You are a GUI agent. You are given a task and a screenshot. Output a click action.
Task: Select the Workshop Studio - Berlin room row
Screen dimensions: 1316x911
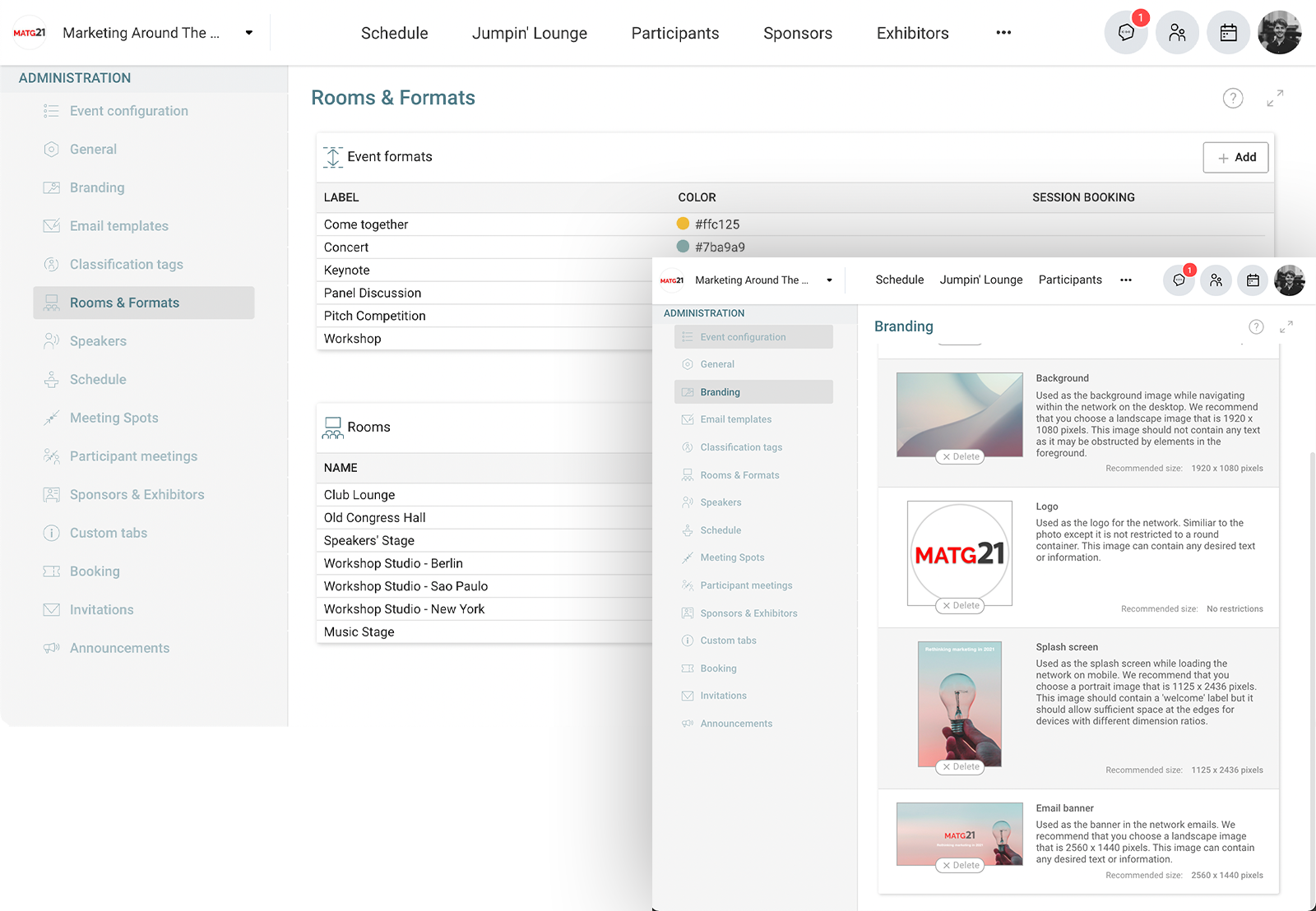(393, 563)
